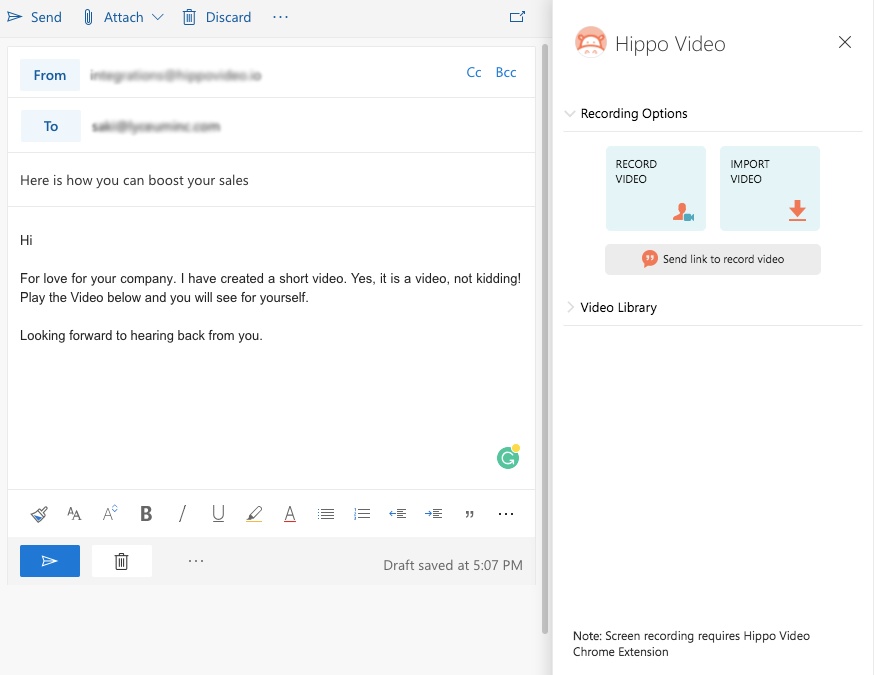Viewport: 874px width, 675px height.
Task: Pop out the compose window
Action: point(517,17)
